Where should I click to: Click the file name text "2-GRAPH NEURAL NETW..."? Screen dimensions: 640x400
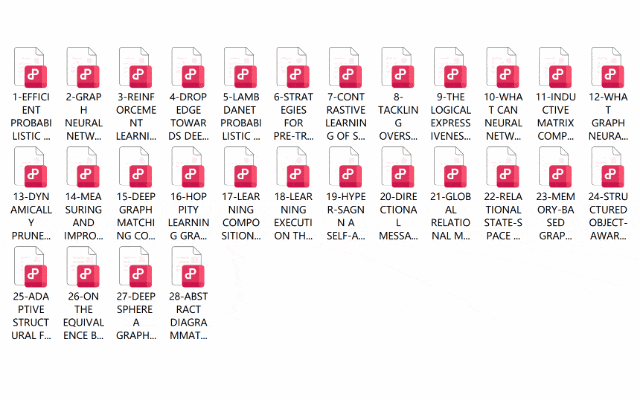tap(83, 116)
